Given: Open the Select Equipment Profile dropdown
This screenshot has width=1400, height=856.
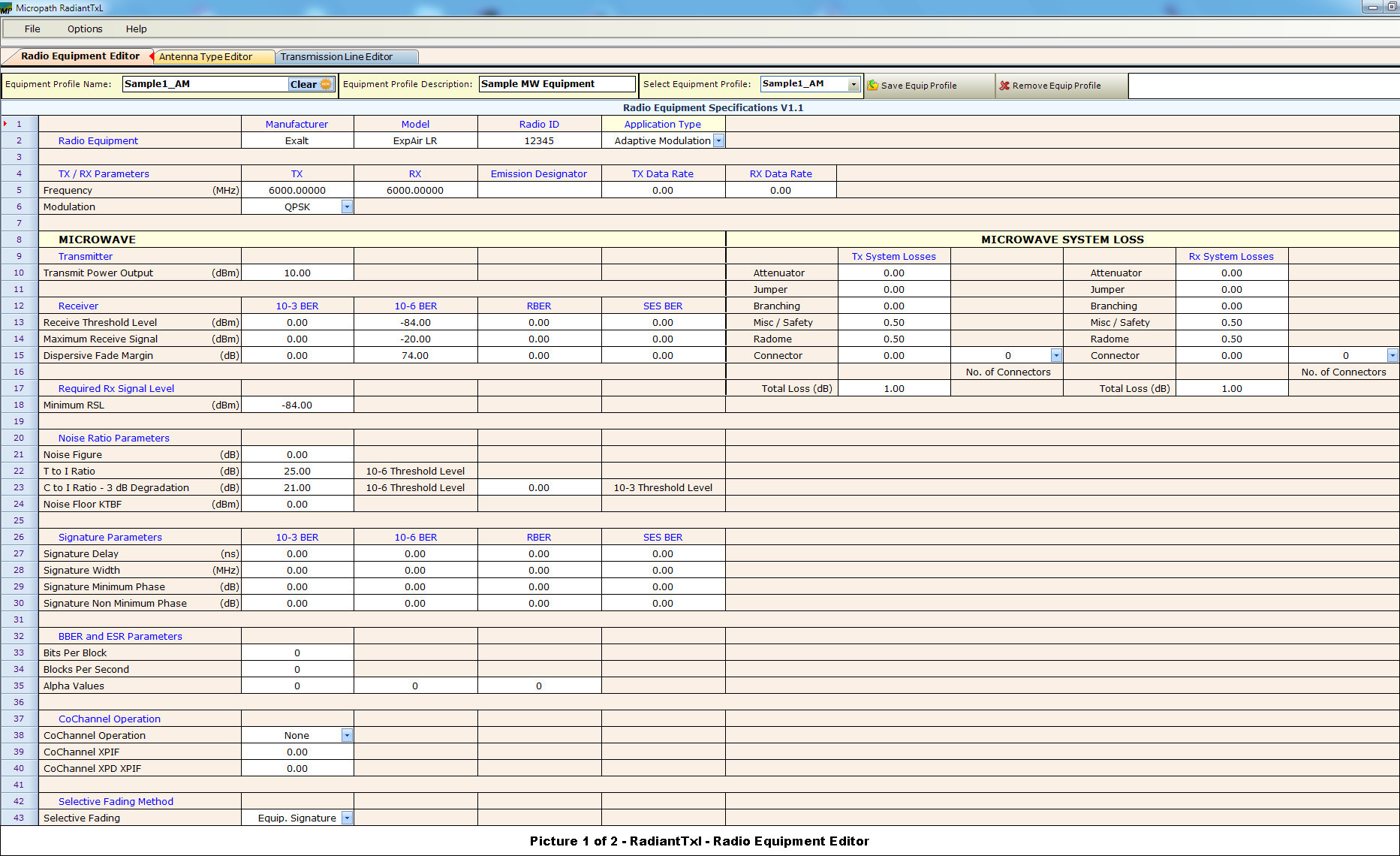Looking at the screenshot, I should point(854,84).
